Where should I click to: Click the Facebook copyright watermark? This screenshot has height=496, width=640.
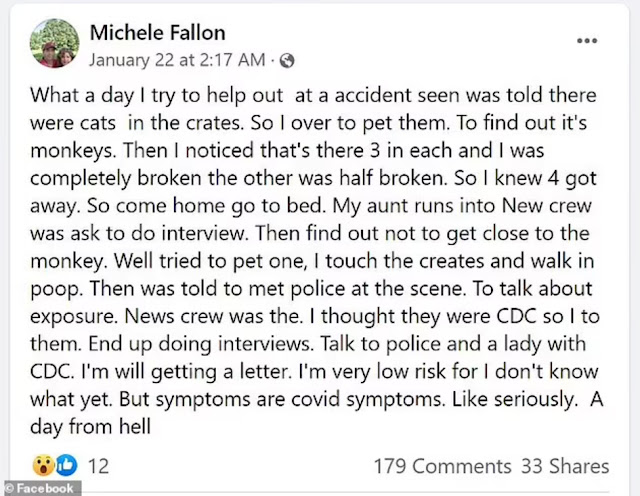42,488
